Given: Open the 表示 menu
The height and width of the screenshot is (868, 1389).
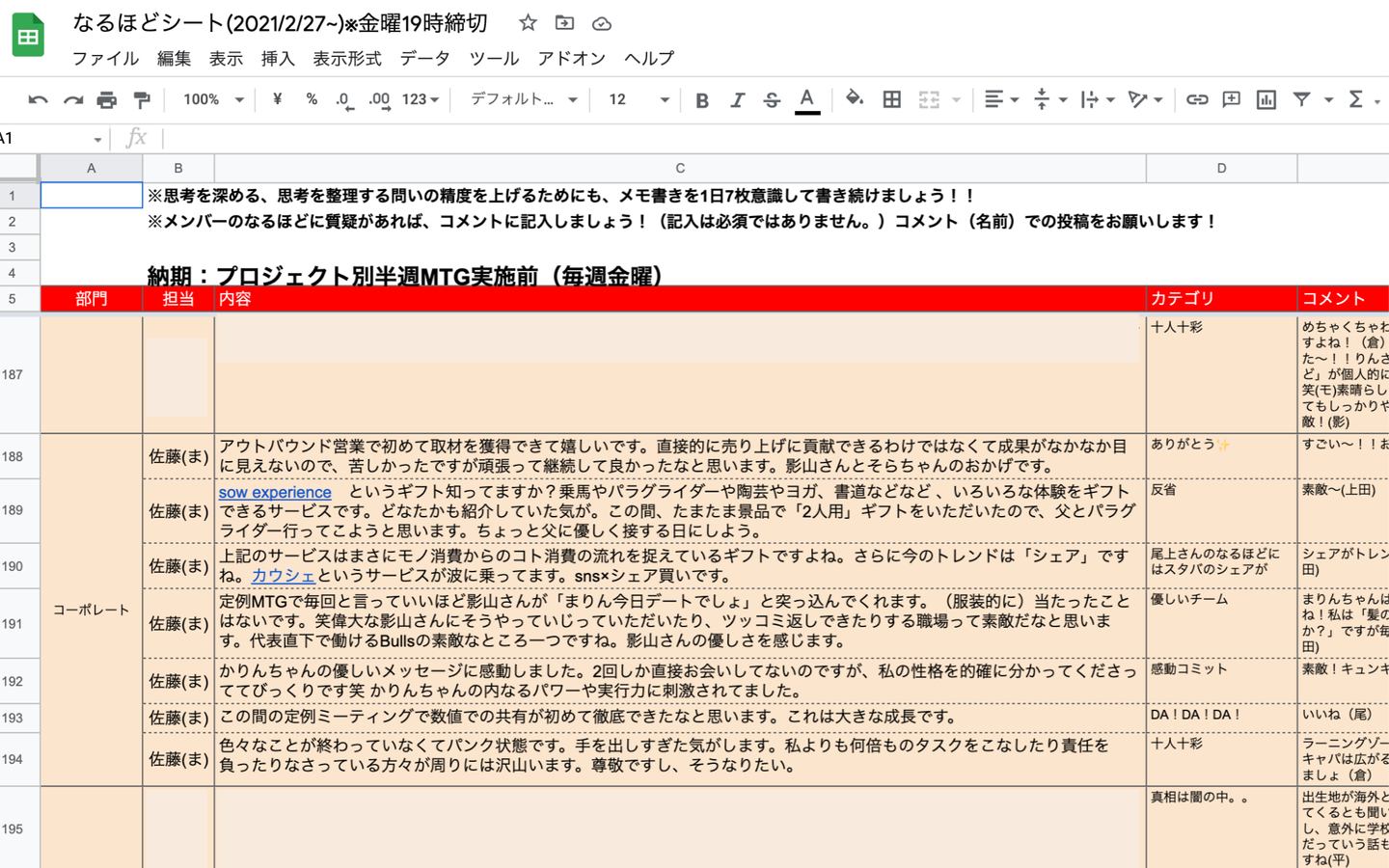Looking at the screenshot, I should (x=226, y=59).
